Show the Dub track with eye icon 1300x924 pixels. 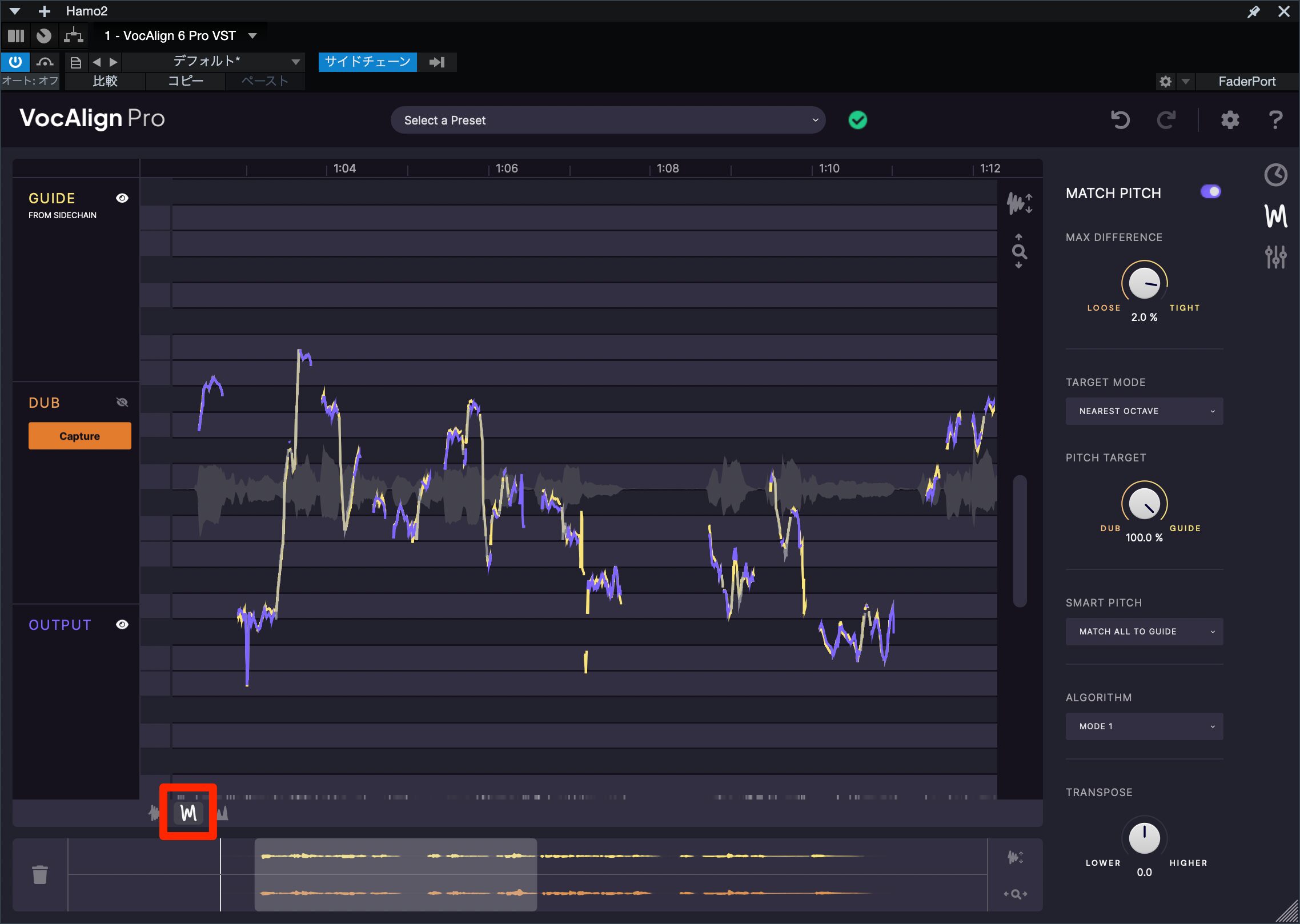(122, 403)
